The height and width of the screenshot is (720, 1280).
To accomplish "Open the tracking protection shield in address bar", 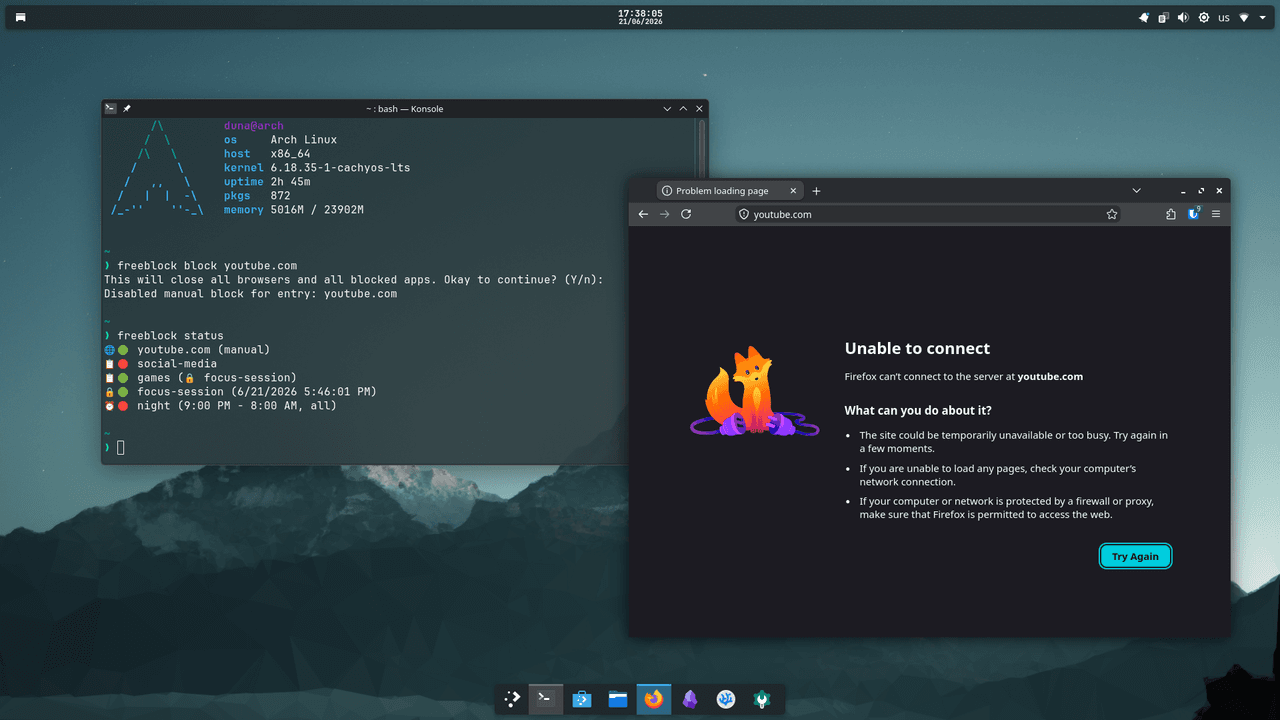I will click(743, 214).
